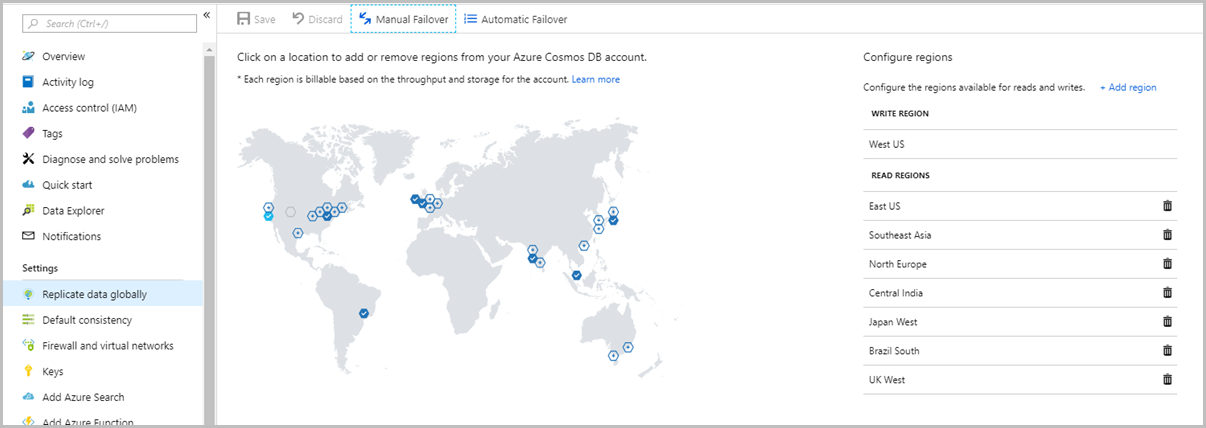The height and width of the screenshot is (428, 1206).
Task: Delete the UK West read region
Action: [x=1167, y=380]
